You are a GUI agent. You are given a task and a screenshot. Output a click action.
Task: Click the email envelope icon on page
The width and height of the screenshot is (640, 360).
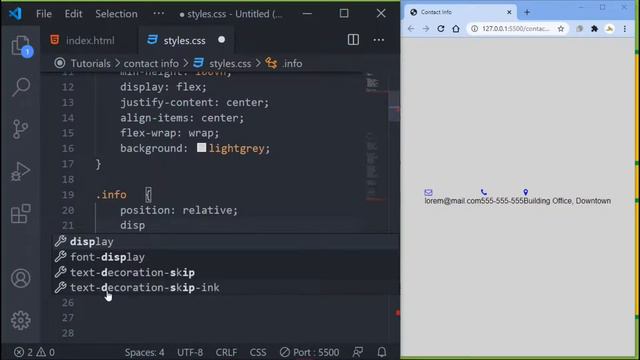[x=428, y=192]
